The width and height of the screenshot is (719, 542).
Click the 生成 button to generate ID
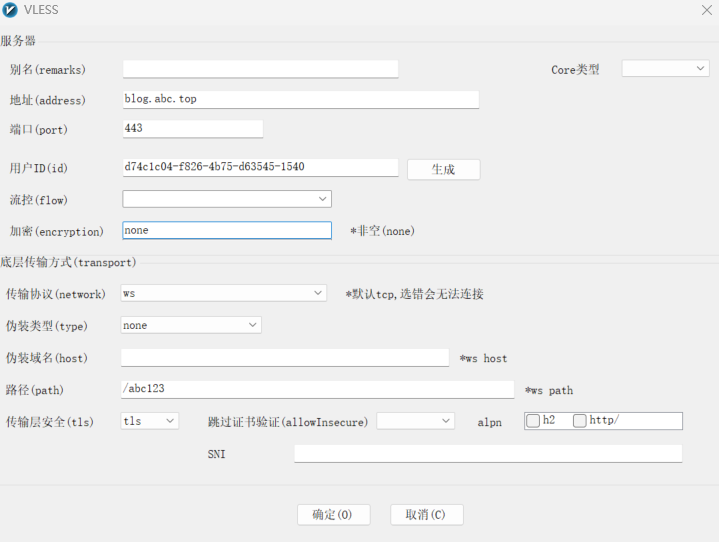pyautogui.click(x=443, y=169)
